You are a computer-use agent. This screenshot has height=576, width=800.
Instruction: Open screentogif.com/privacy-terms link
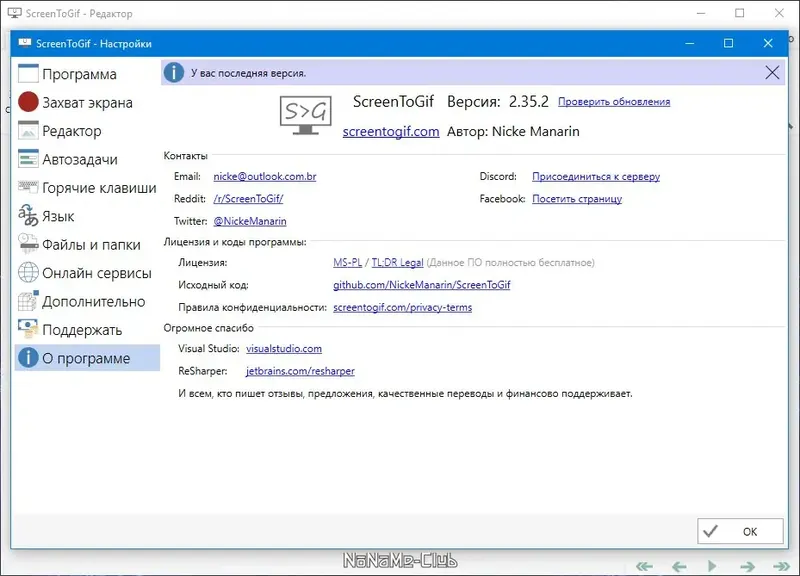click(403, 307)
